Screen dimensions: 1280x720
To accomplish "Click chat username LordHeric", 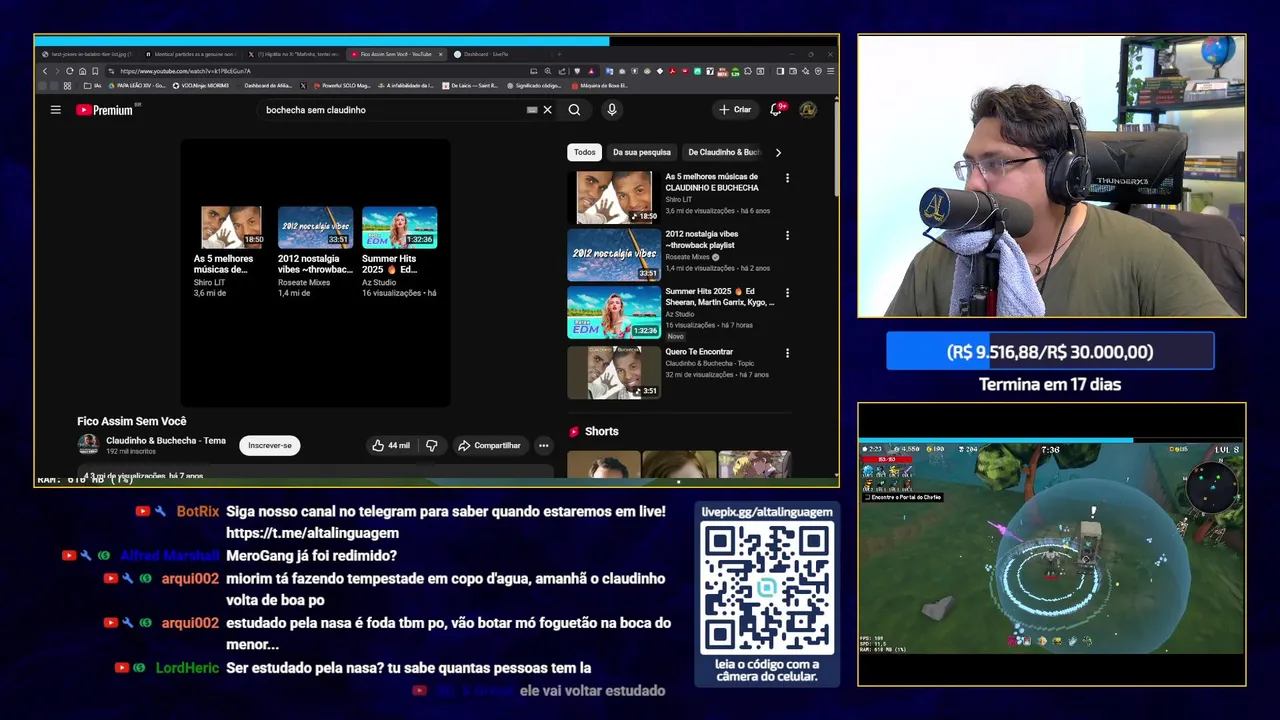I will click(x=187, y=667).
